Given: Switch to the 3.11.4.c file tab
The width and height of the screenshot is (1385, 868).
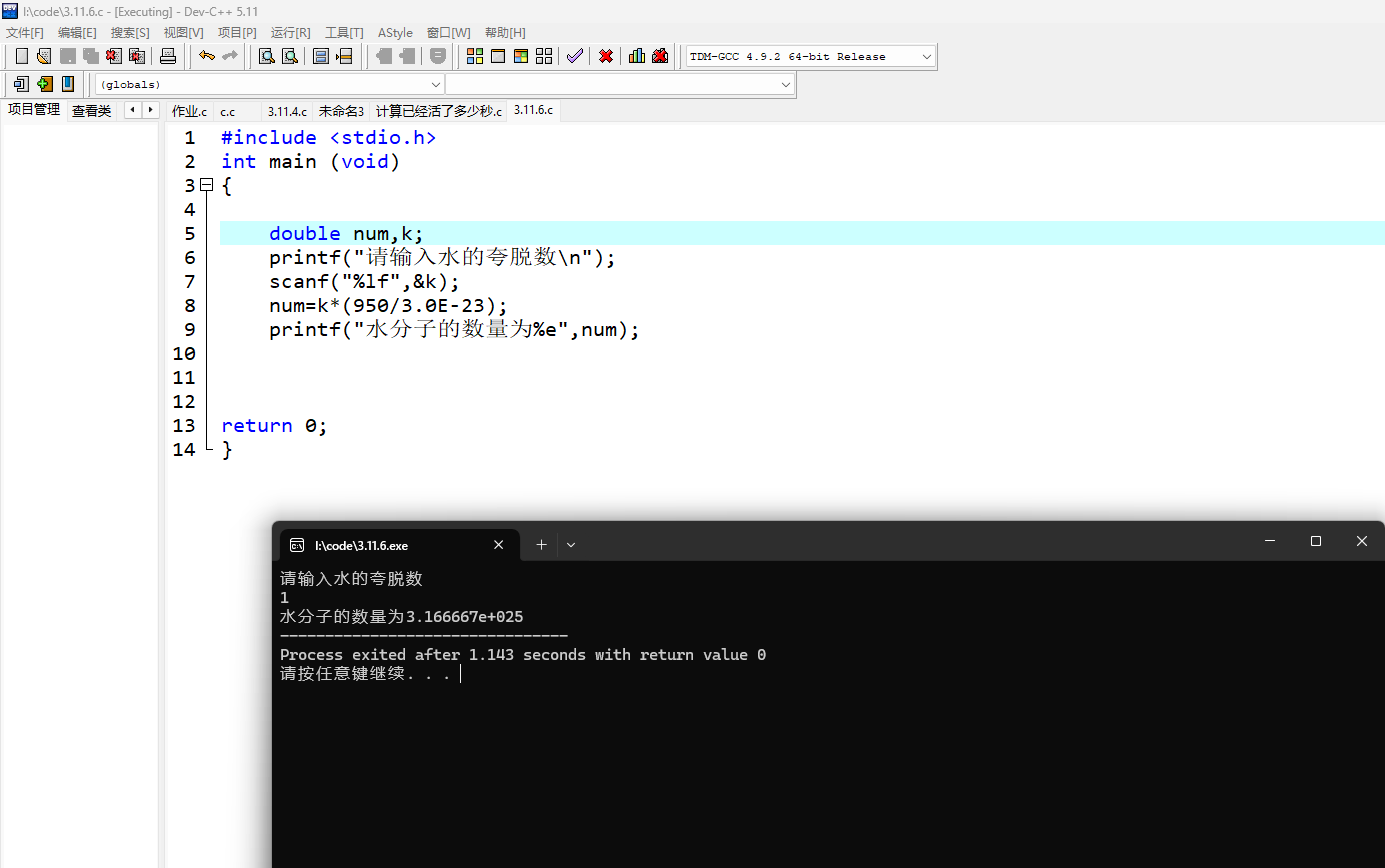Looking at the screenshot, I should click(x=287, y=111).
